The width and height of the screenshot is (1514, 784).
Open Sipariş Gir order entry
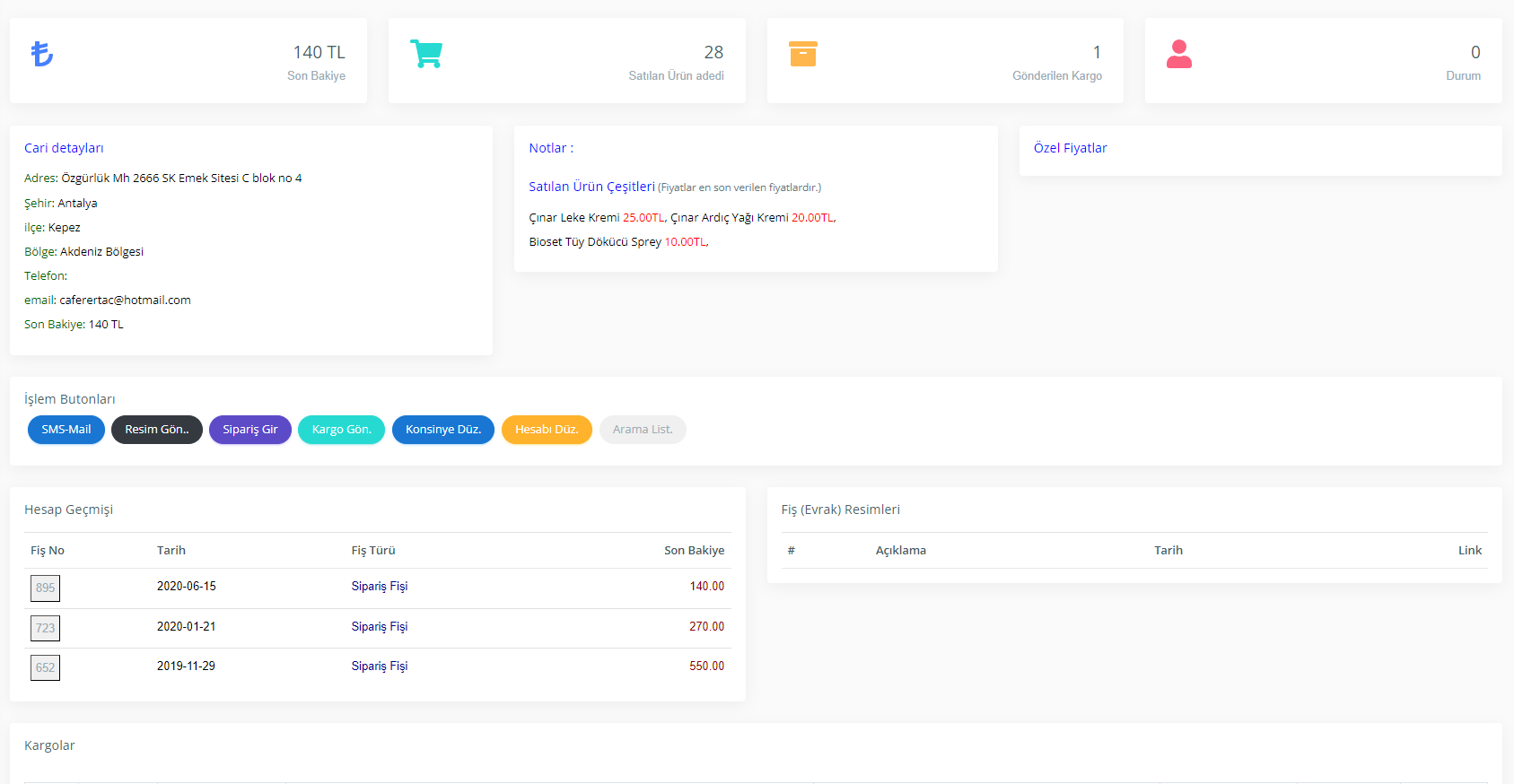(x=250, y=430)
